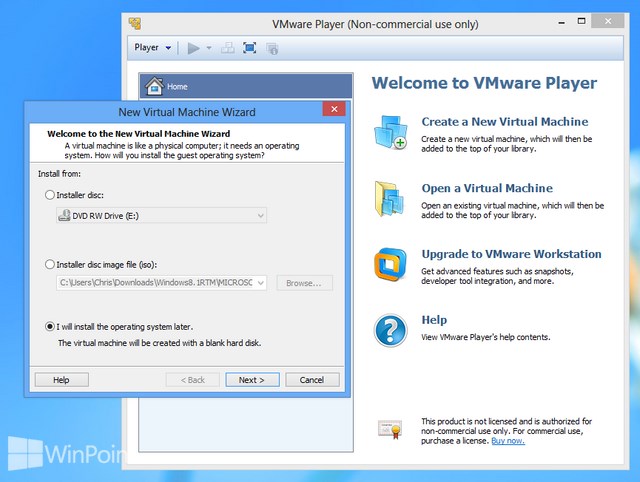Click the wizard Help button
The width and height of the screenshot is (640, 482).
point(62,380)
